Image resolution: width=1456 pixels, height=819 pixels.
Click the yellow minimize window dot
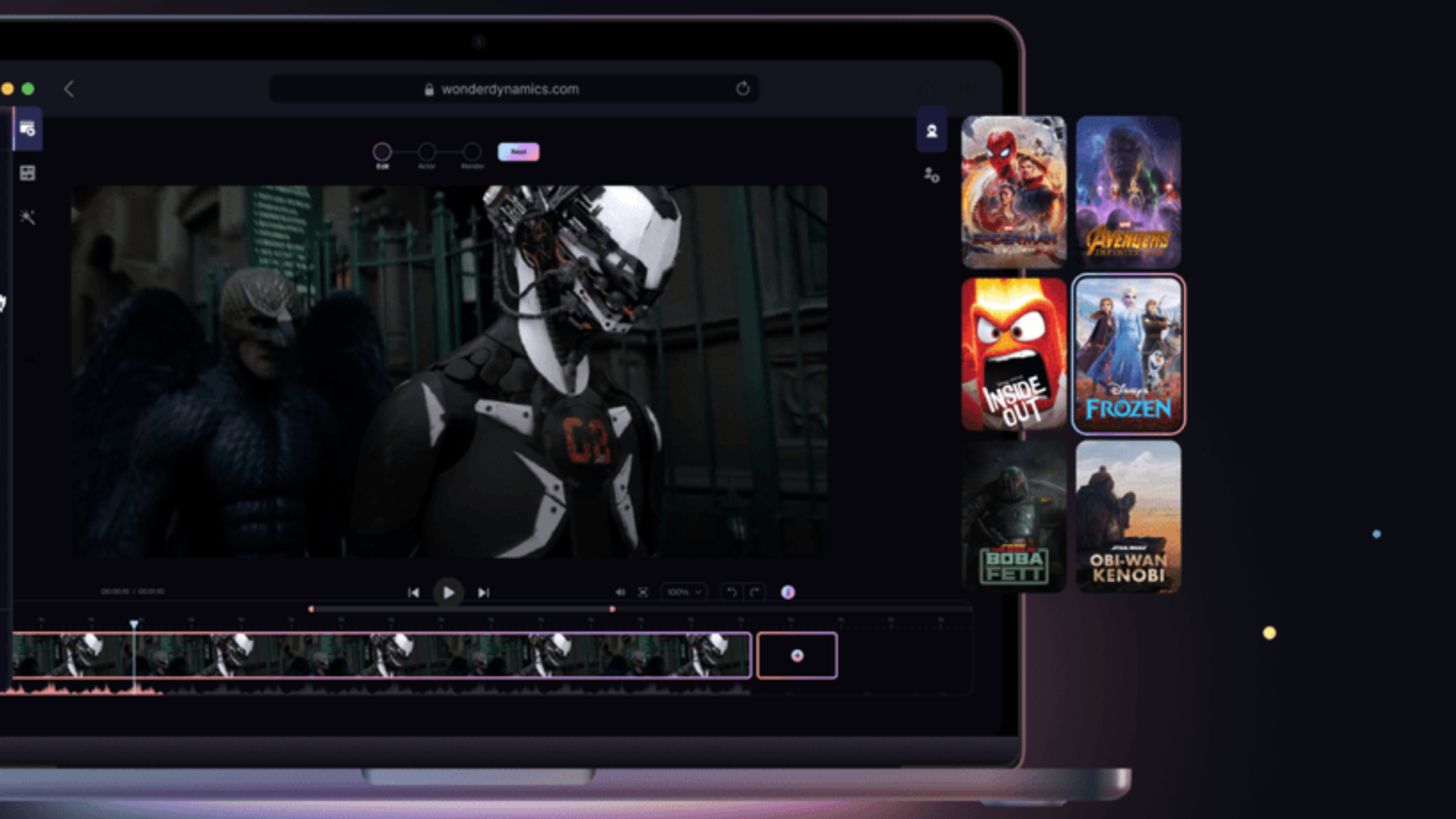pos(8,89)
